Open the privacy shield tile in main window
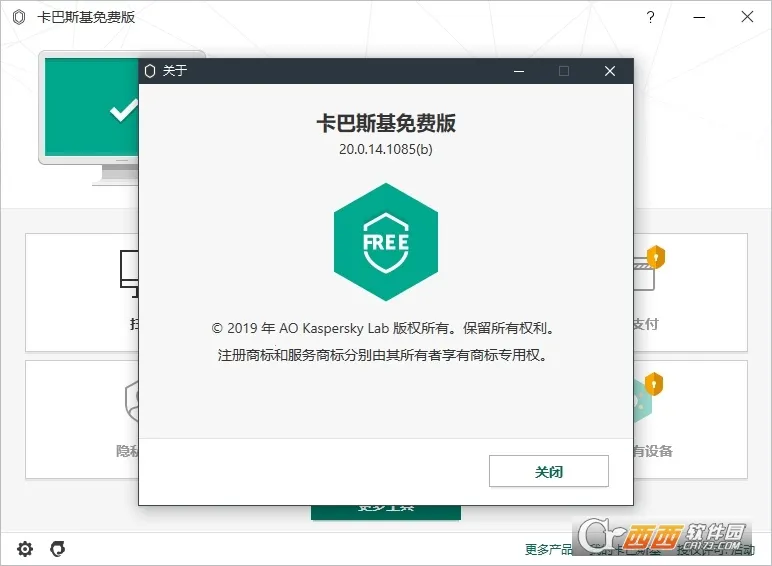This screenshot has height=566, width=772. pos(82,419)
